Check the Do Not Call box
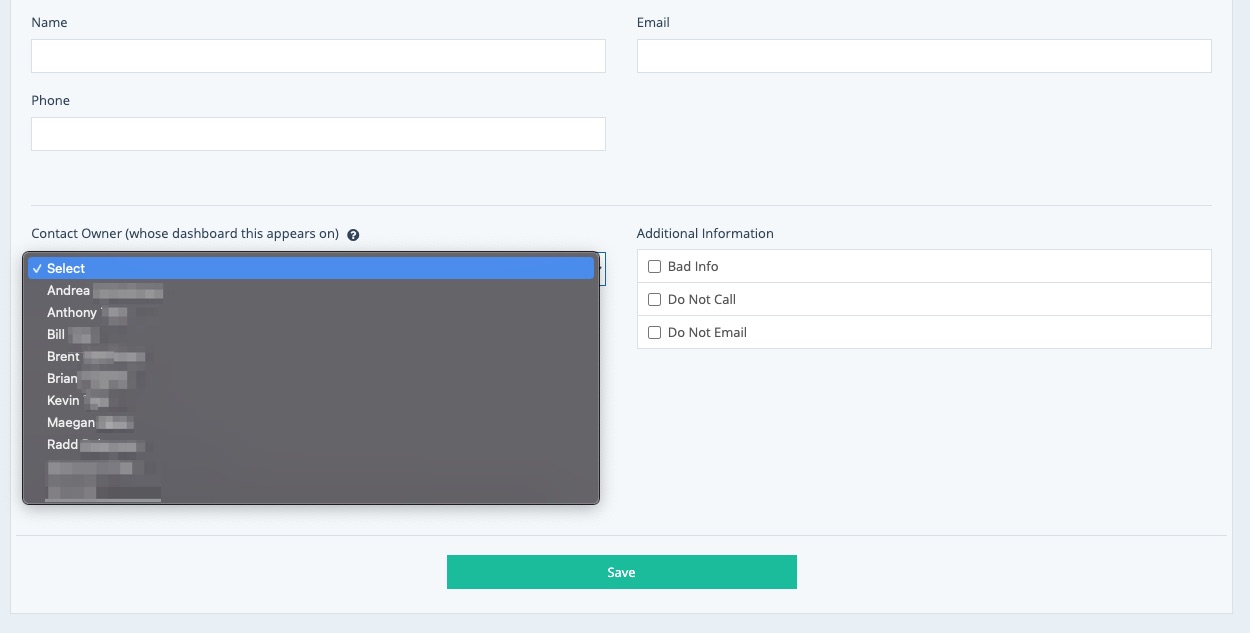1250x633 pixels. coord(655,300)
